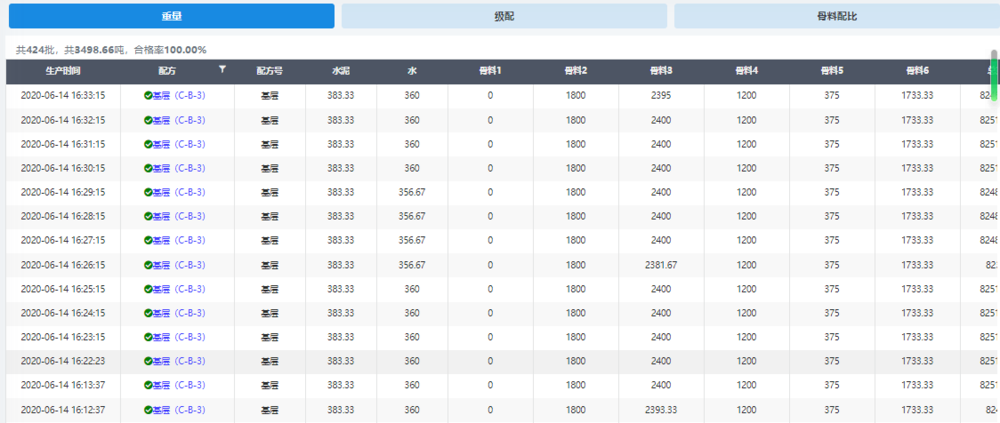Screen dimensions: 1000x423
Task: Select the 骨料配比 tab
Action: 836,16
